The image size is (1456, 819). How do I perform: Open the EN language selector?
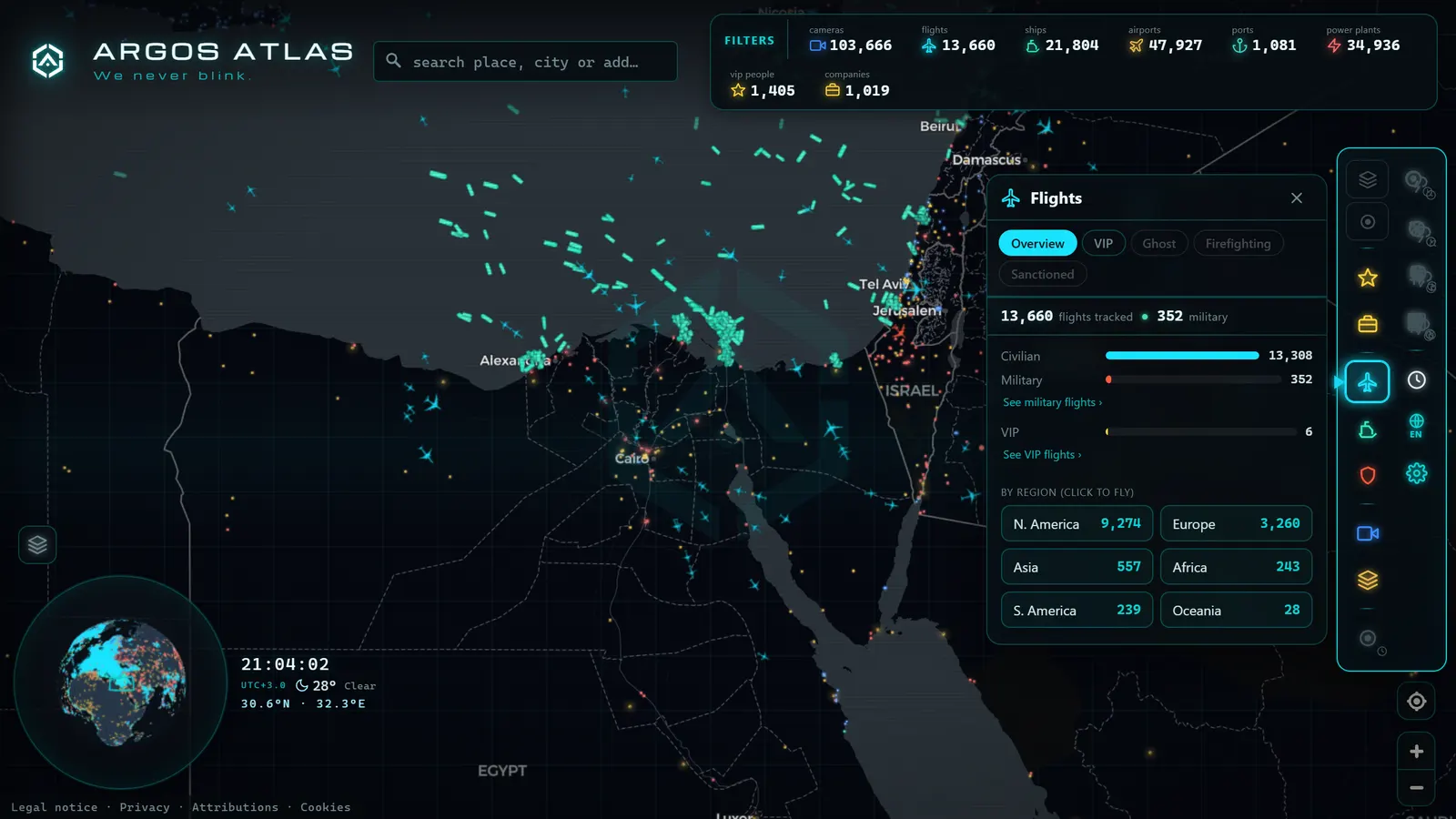coord(1416,426)
